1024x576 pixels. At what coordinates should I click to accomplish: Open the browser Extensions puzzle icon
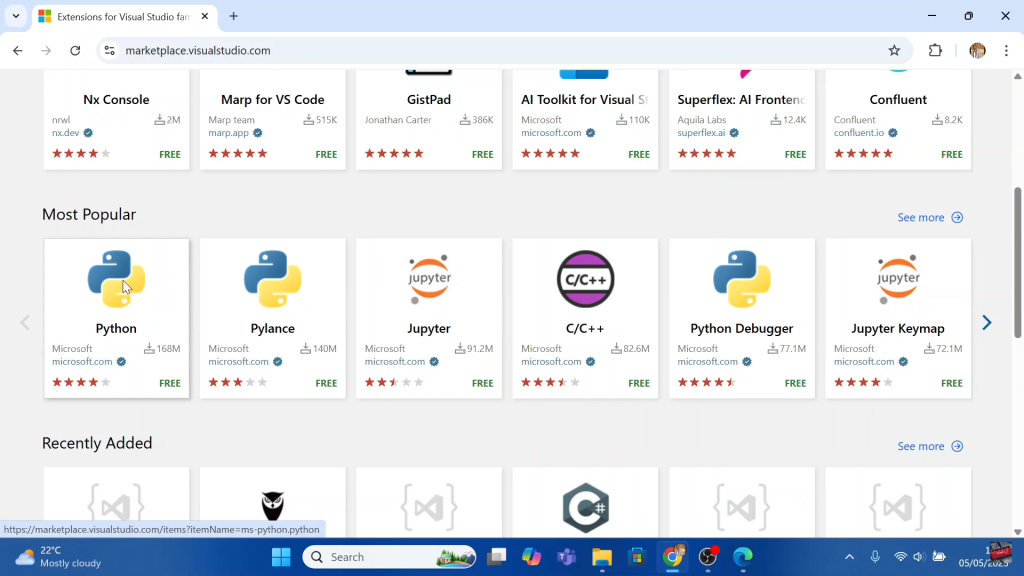(x=935, y=50)
